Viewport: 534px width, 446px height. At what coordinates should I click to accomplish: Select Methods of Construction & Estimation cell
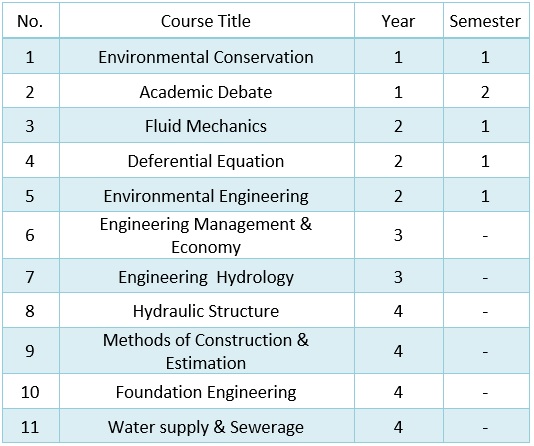coord(206,351)
